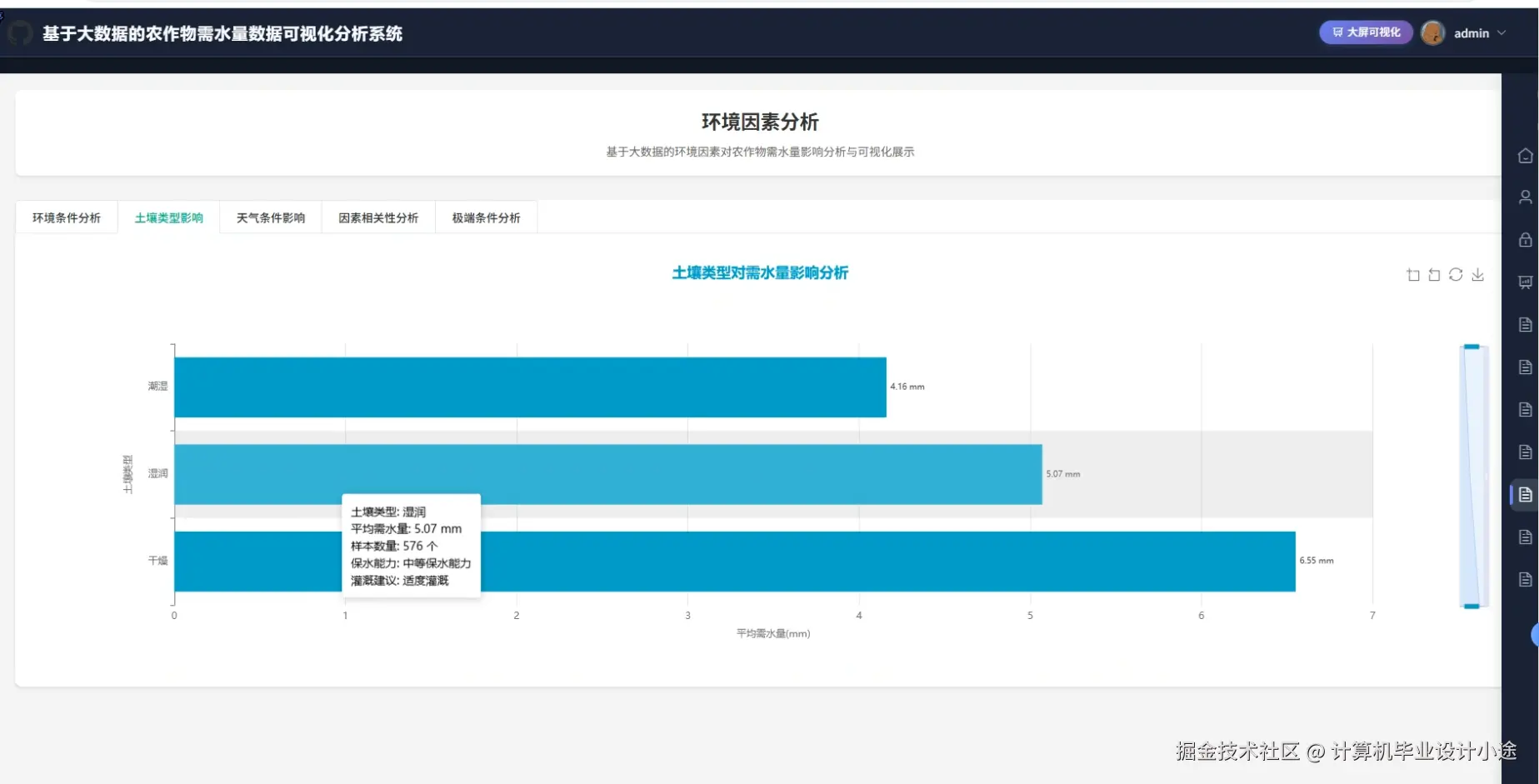Screen dimensions: 1539x784
Task: Open the presentation screen icon in sidebar
Action: (1525, 282)
